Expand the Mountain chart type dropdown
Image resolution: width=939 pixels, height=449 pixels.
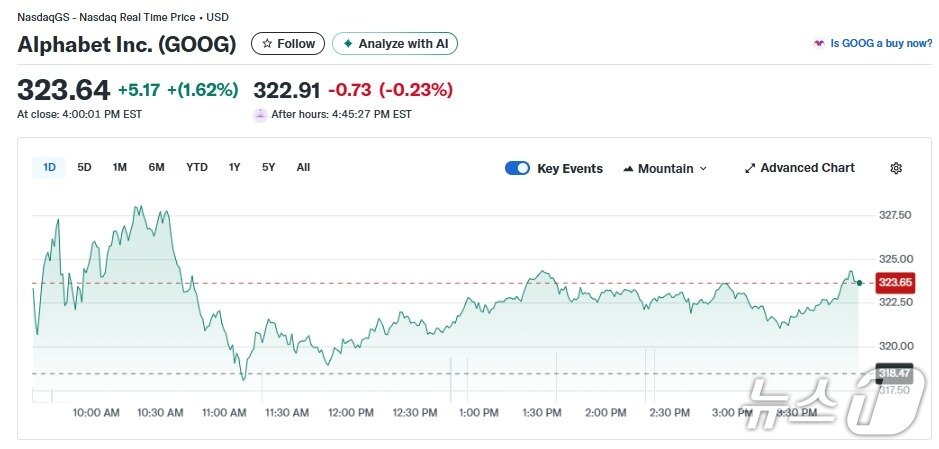(x=665, y=168)
